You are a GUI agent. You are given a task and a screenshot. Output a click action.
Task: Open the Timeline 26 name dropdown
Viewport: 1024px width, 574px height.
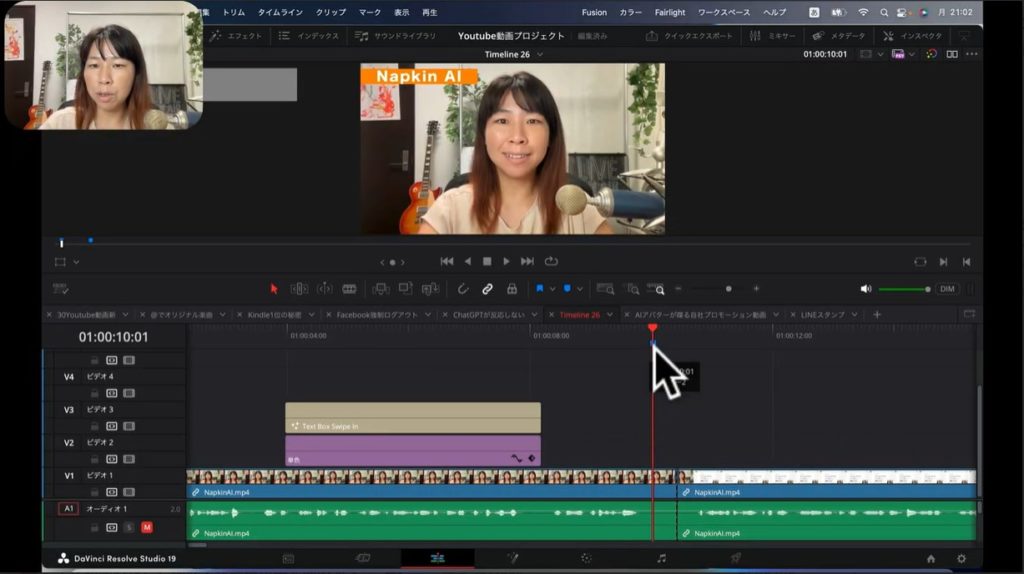(541, 54)
